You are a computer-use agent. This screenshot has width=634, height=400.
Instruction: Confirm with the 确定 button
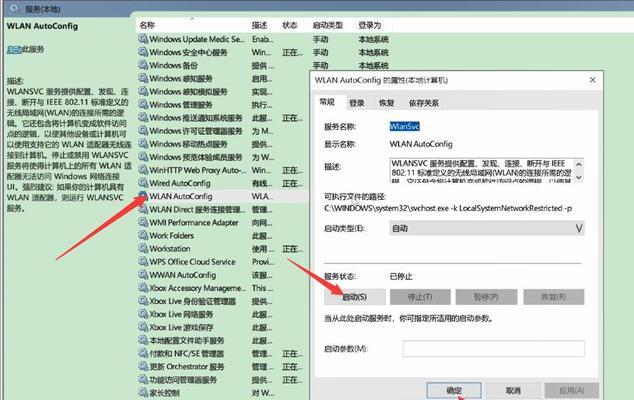[x=454, y=390]
